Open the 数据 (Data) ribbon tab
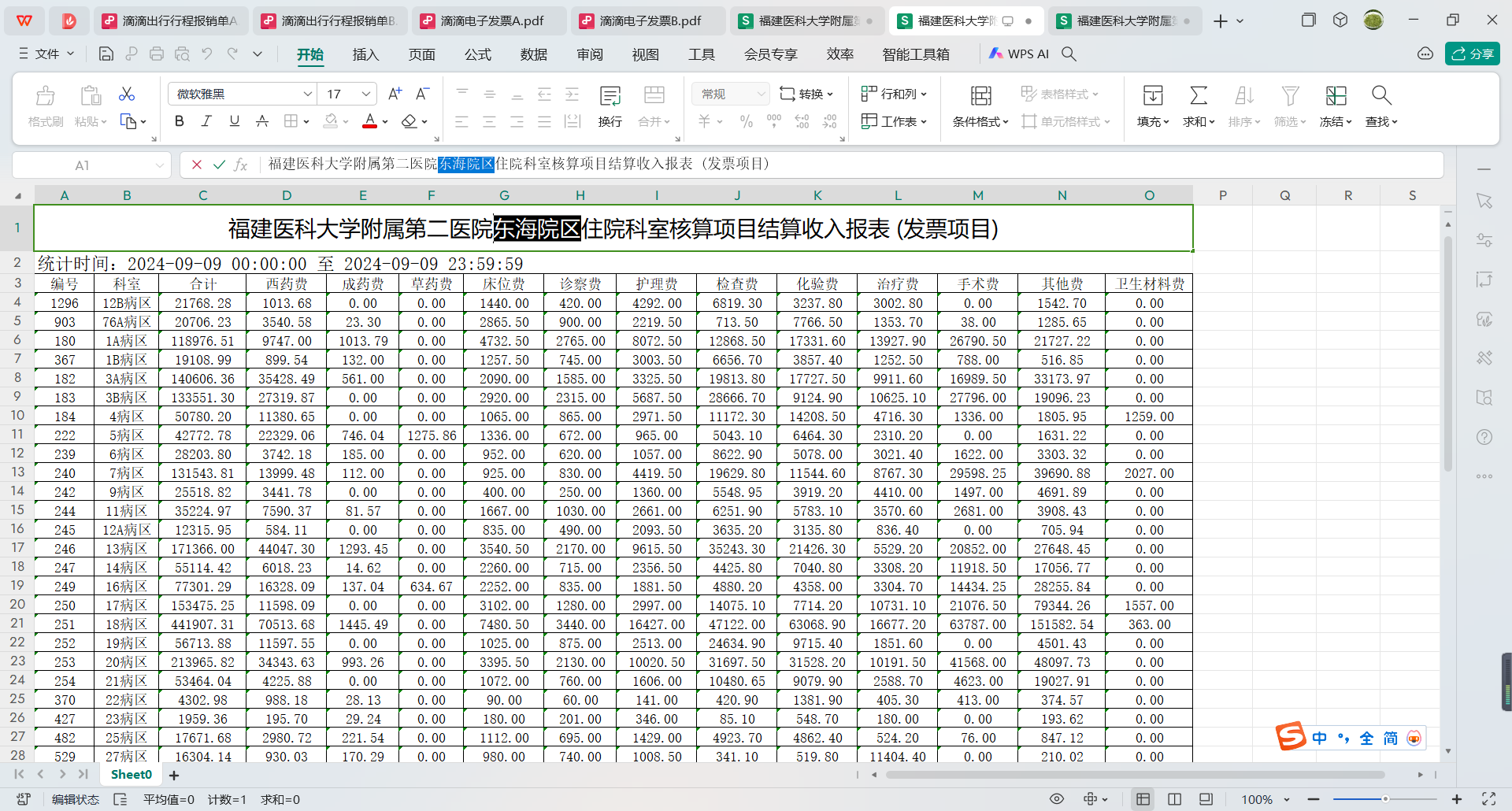The height and width of the screenshot is (811, 1512). (533, 54)
